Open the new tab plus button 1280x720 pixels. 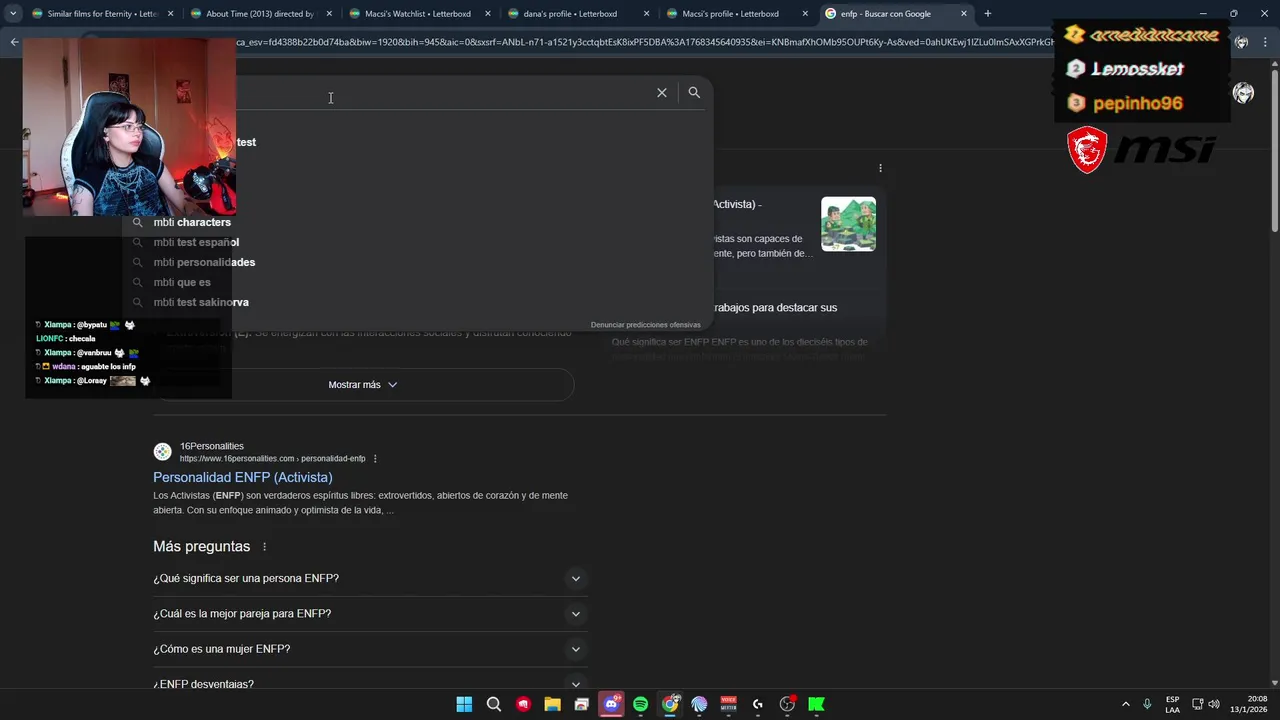pos(987,14)
